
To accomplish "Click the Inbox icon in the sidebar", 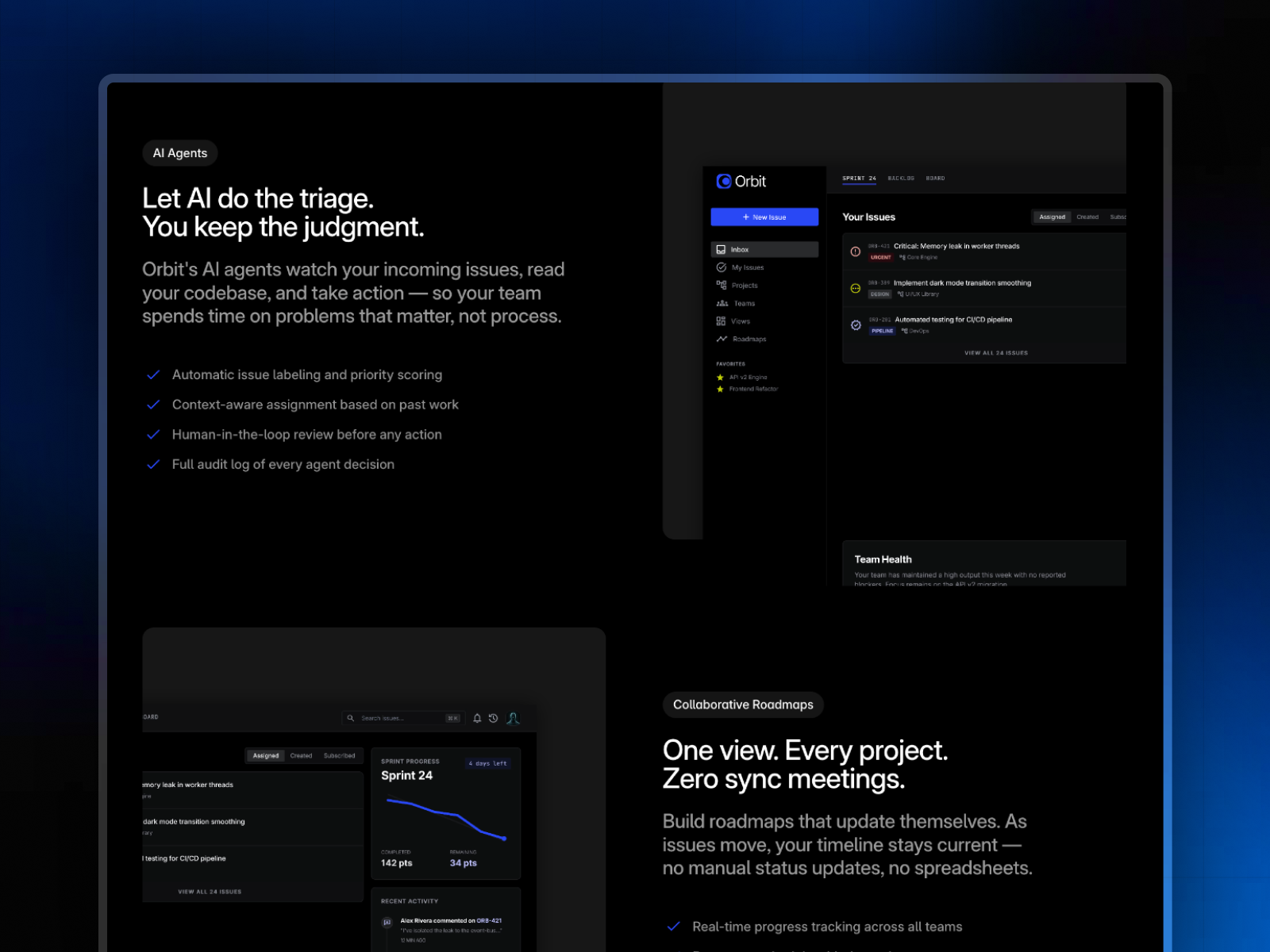I will 721,249.
